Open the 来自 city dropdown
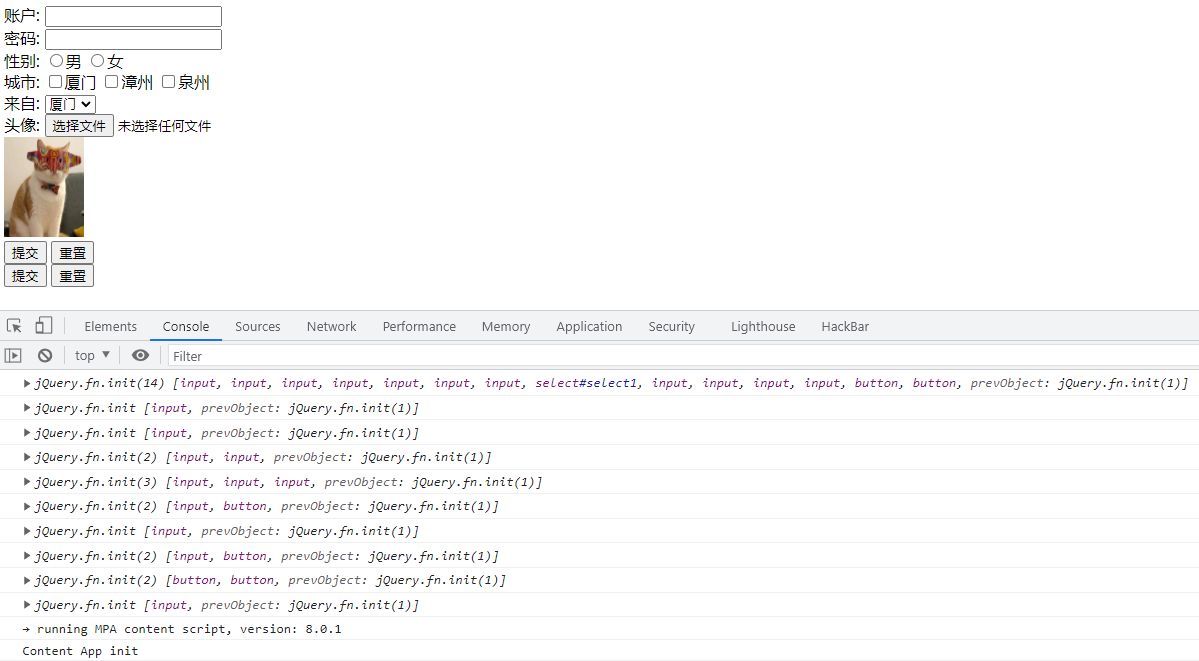The height and width of the screenshot is (661, 1199). pyautogui.click(x=70, y=104)
